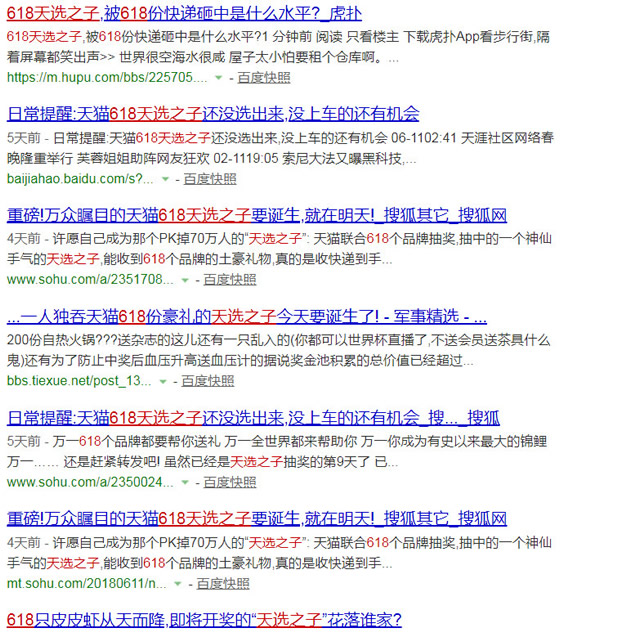Image resolution: width=640 pixels, height=633 pixels.
Task: Expand the arrow next to baijiahao.baidu.com URL
Action: click(x=165, y=180)
